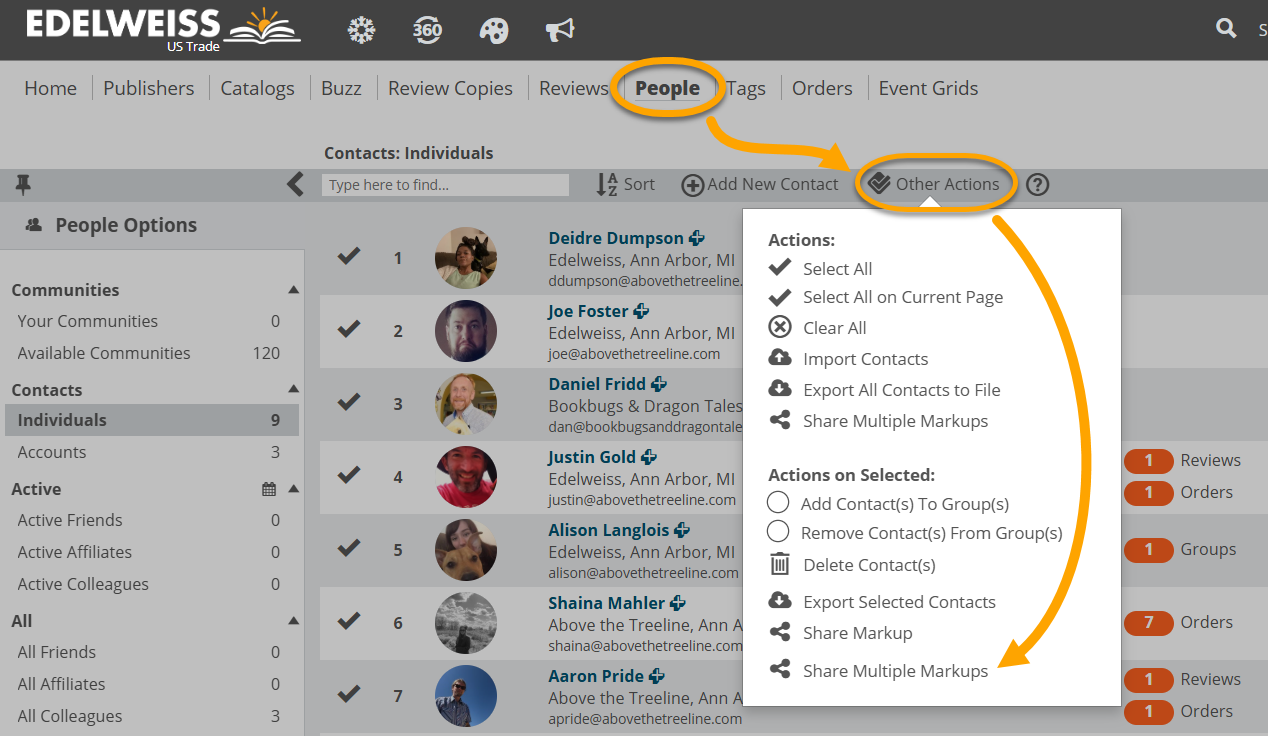Screen dimensions: 1268x736
Task: Open the Catalogs tab
Action: [x=257, y=88]
